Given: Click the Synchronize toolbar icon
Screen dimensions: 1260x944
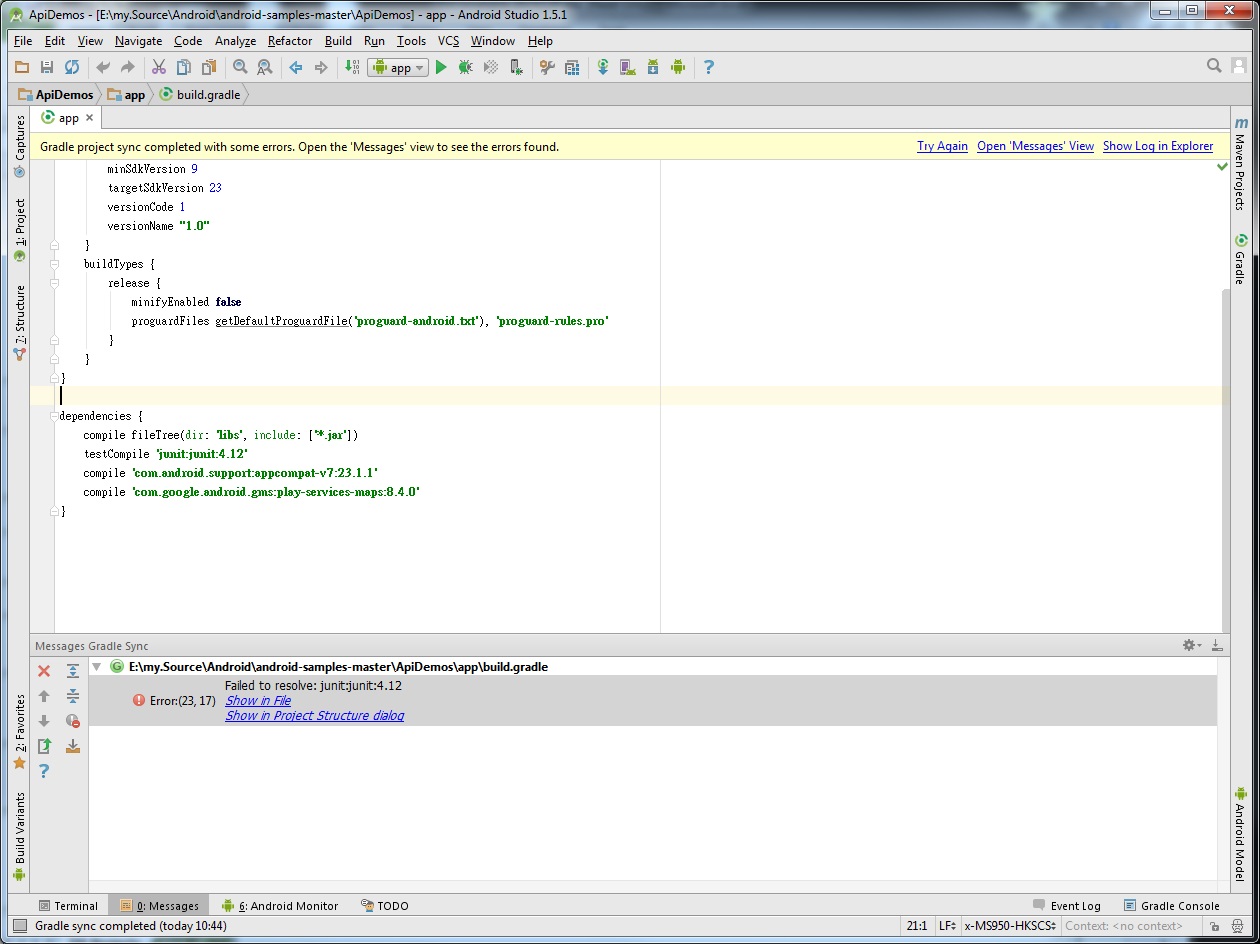Looking at the screenshot, I should tap(72, 67).
